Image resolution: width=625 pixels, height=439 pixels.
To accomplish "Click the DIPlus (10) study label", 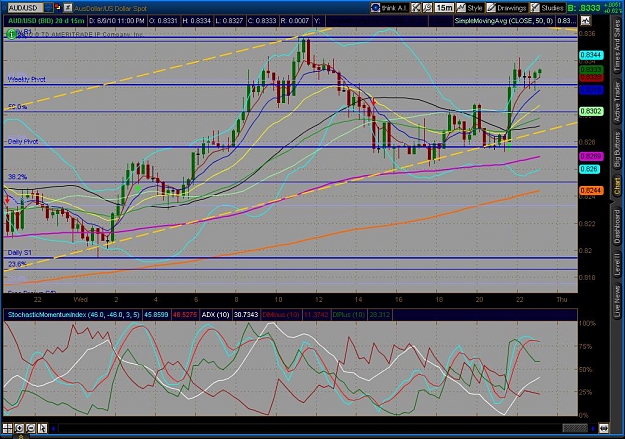I will click(x=349, y=315).
